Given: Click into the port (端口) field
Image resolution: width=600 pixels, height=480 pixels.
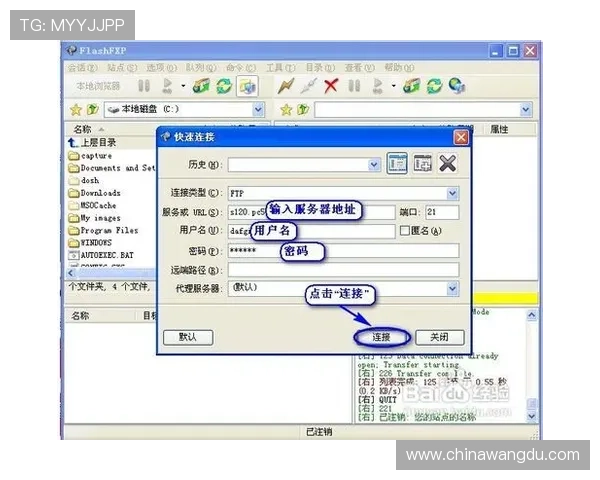Looking at the screenshot, I should point(442,212).
